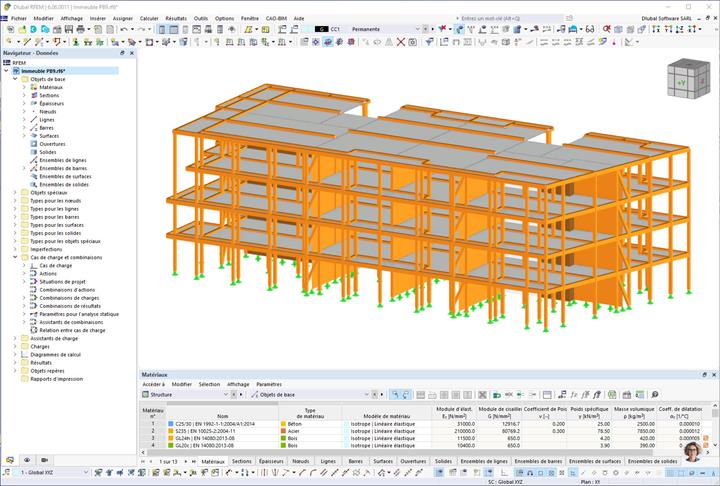720x486 pixels.
Task: Click the New model icon in top toolbar
Action: 11,29
